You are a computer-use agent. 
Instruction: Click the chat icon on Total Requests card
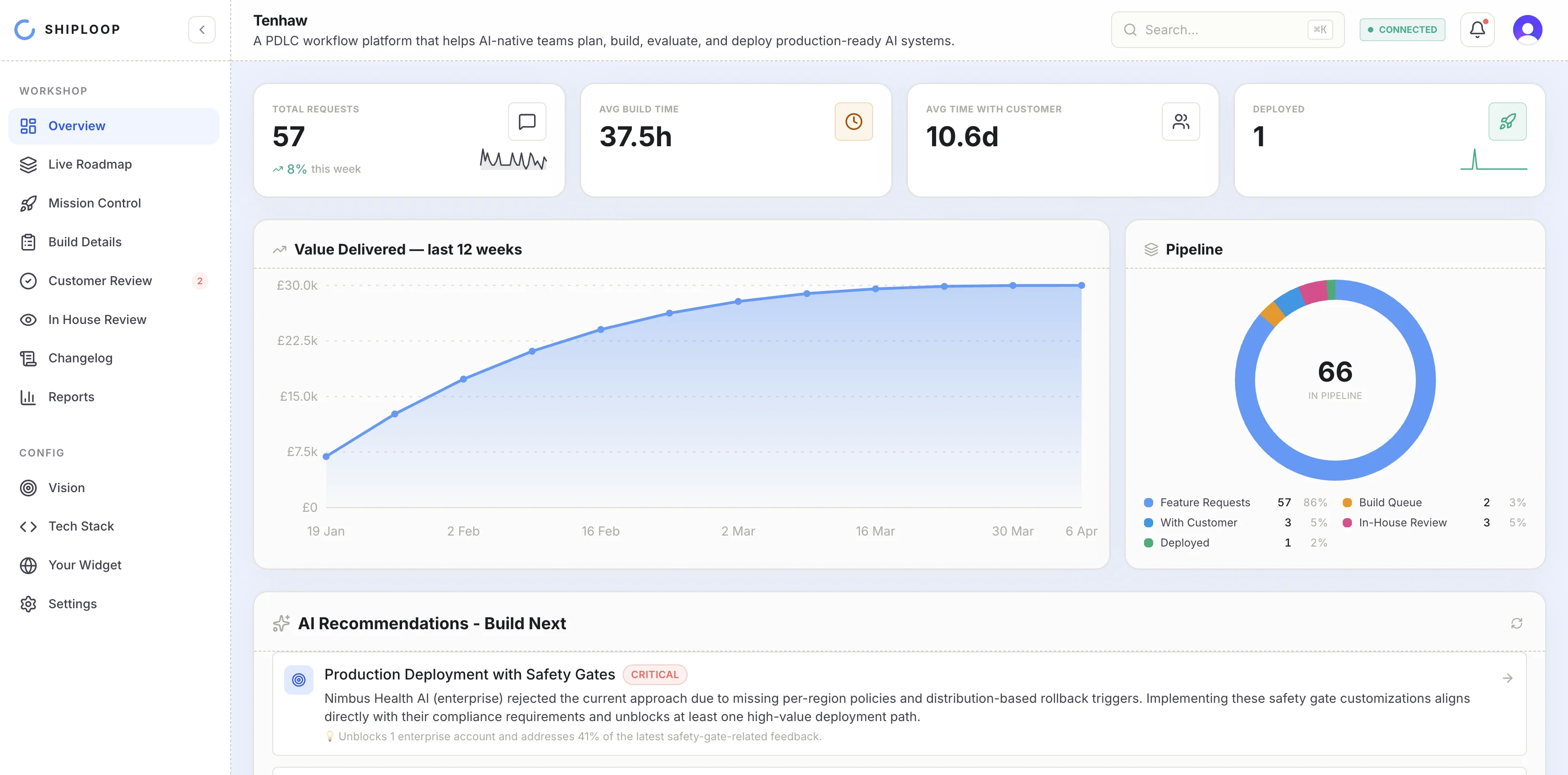(526, 121)
